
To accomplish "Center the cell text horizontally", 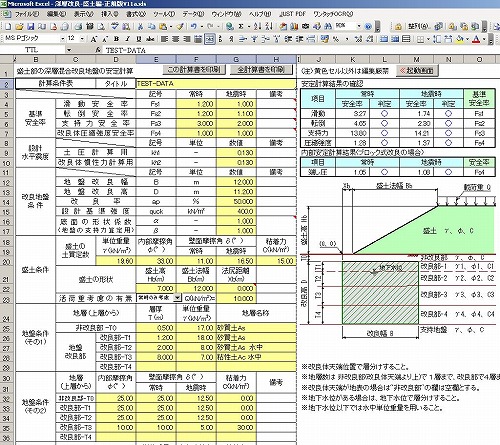I will coord(175,39).
